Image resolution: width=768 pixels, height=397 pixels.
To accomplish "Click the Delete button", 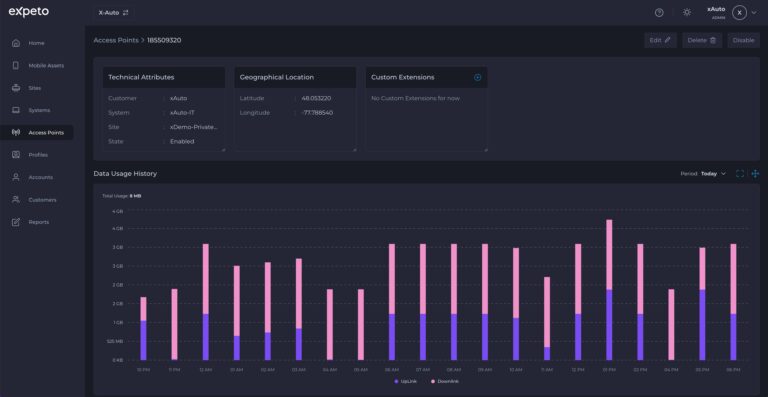I will [702, 40].
